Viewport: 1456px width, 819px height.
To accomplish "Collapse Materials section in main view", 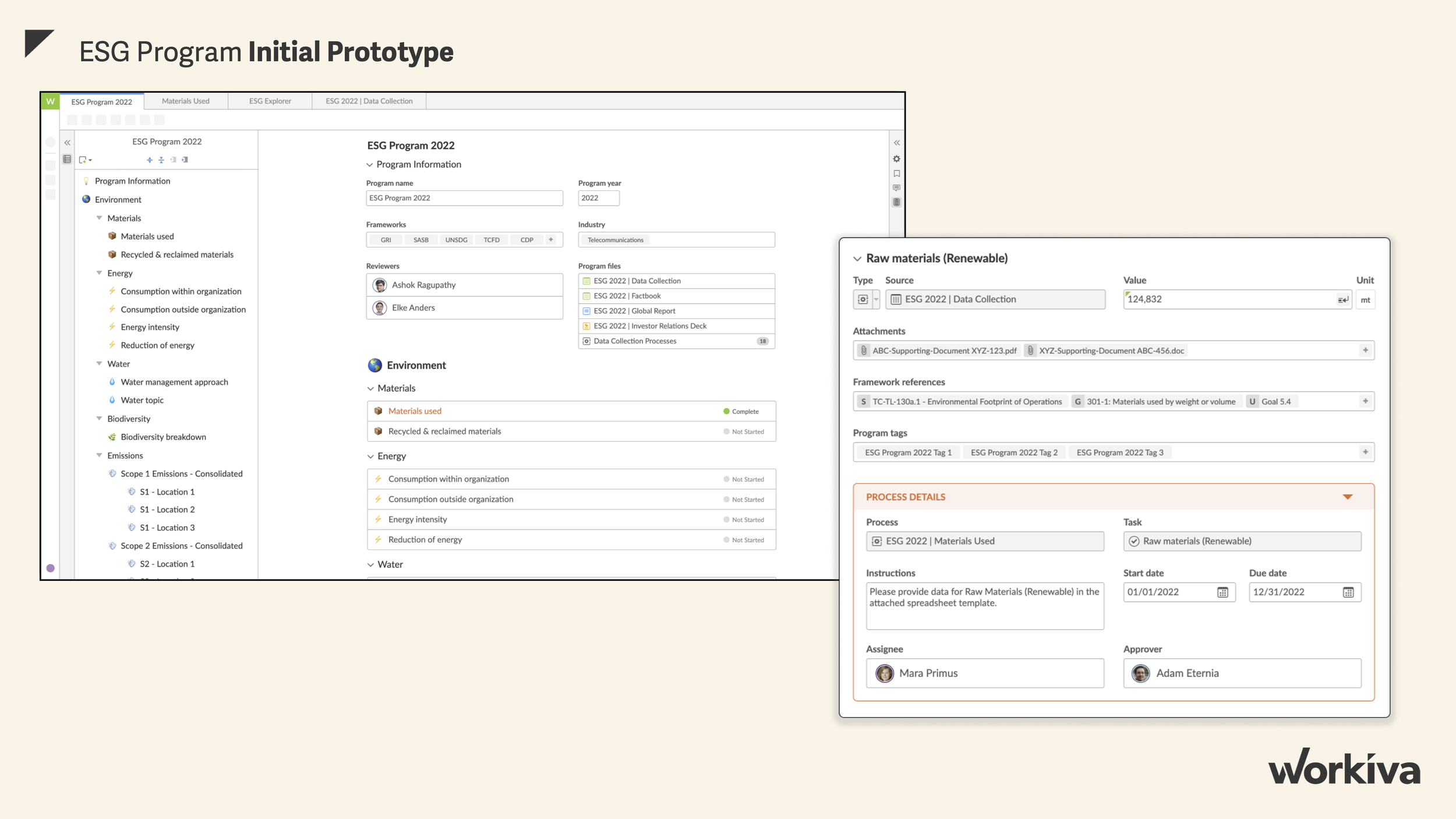I will point(371,388).
